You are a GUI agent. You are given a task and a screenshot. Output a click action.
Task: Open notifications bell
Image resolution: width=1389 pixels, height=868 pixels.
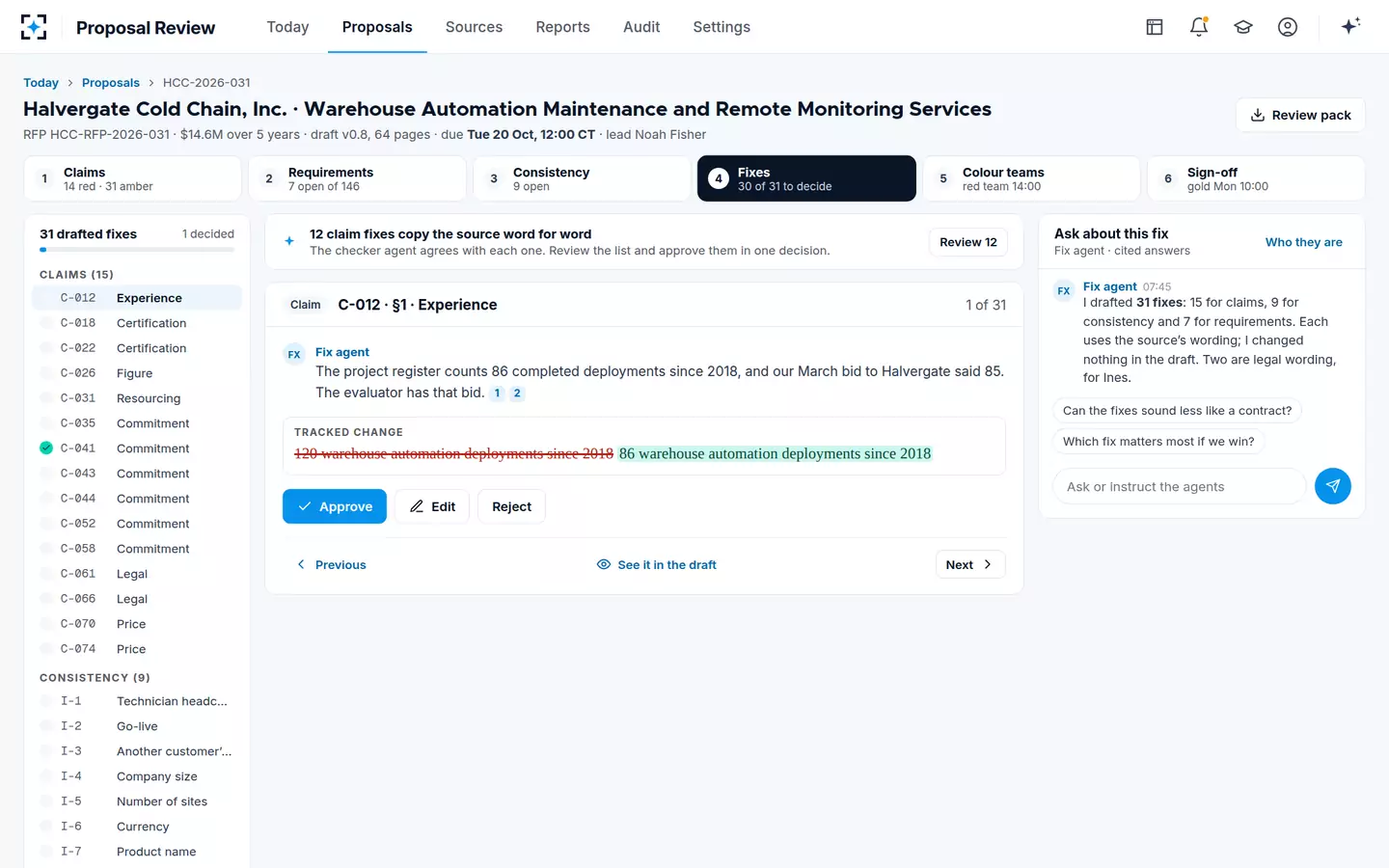1199,27
